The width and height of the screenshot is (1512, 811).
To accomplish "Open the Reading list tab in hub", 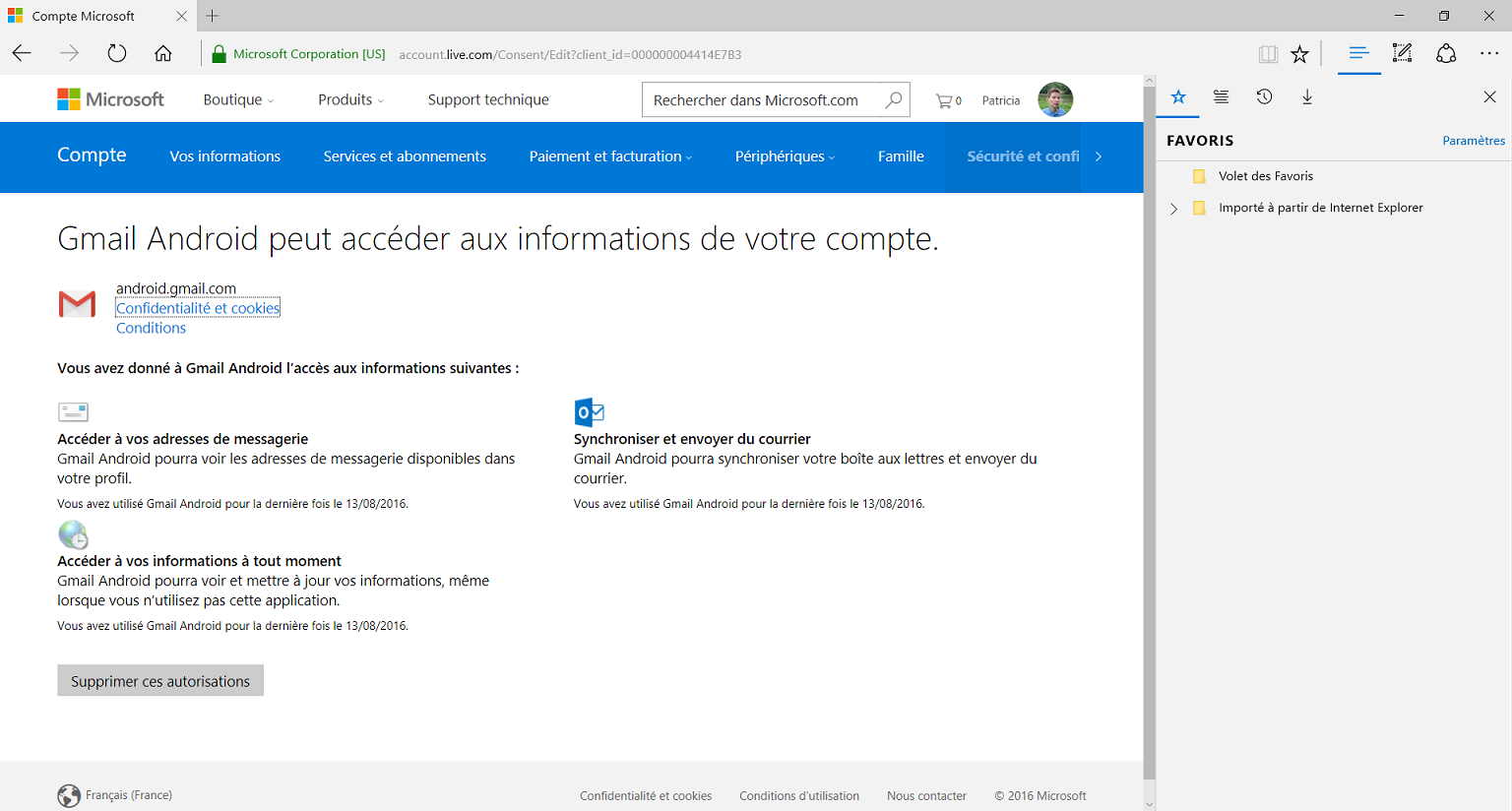I will (1221, 96).
